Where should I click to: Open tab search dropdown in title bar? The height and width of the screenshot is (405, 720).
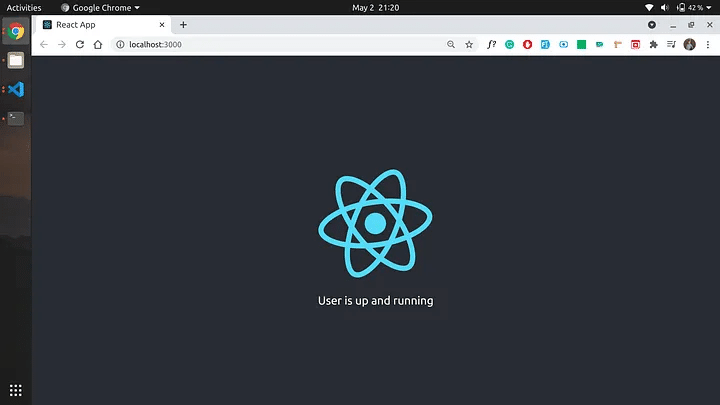(652, 25)
